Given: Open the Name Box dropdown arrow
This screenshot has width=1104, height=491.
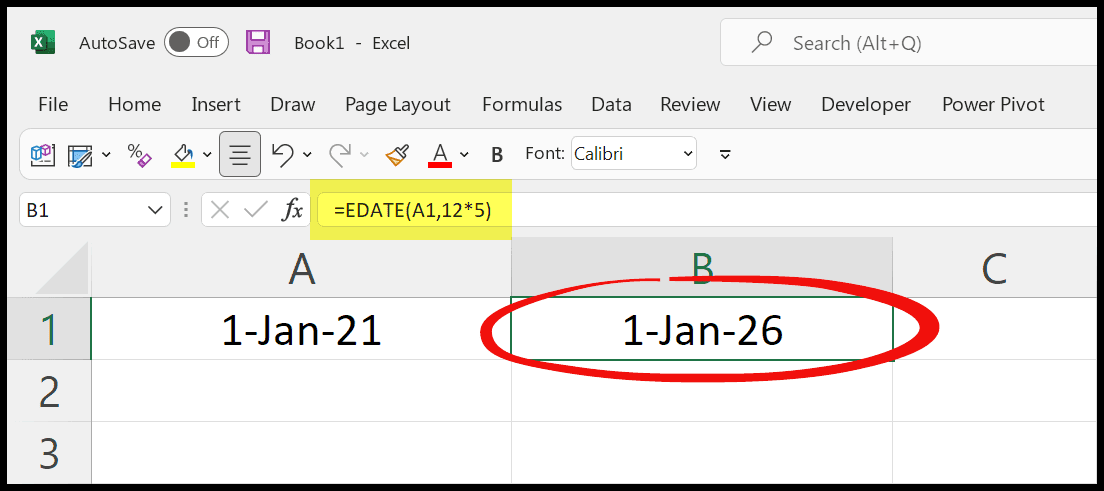Looking at the screenshot, I should coord(154,210).
